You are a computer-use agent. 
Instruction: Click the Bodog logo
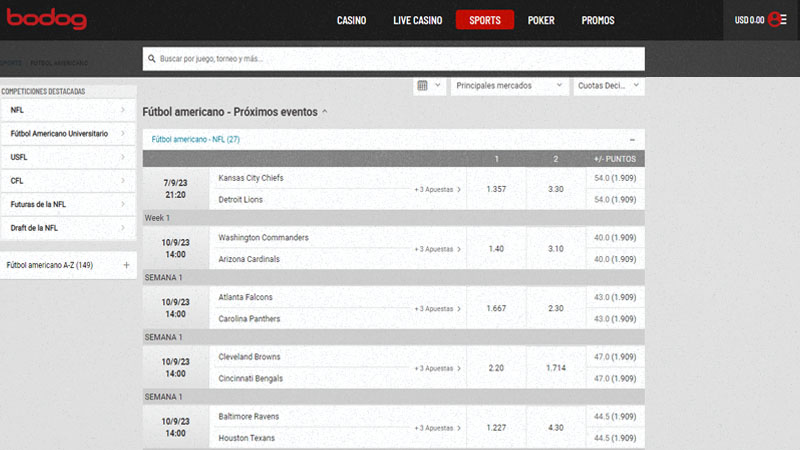click(x=47, y=20)
